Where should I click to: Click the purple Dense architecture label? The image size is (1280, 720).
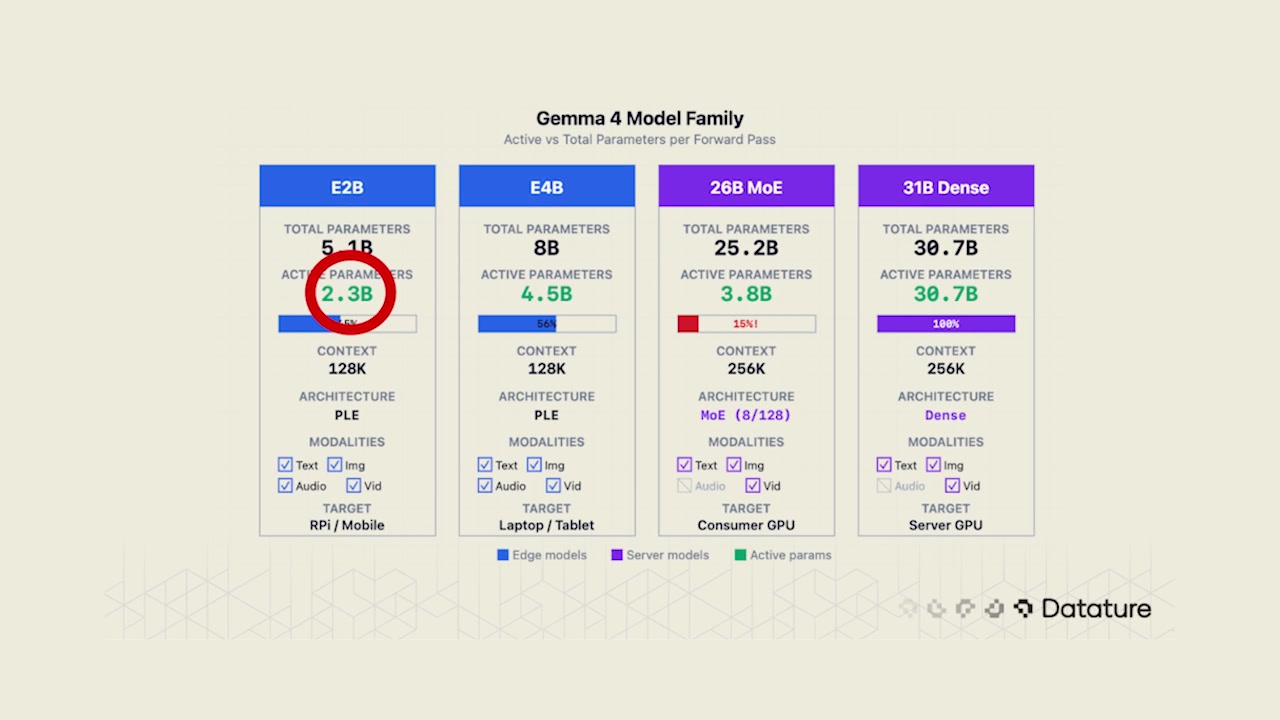[x=946, y=415]
